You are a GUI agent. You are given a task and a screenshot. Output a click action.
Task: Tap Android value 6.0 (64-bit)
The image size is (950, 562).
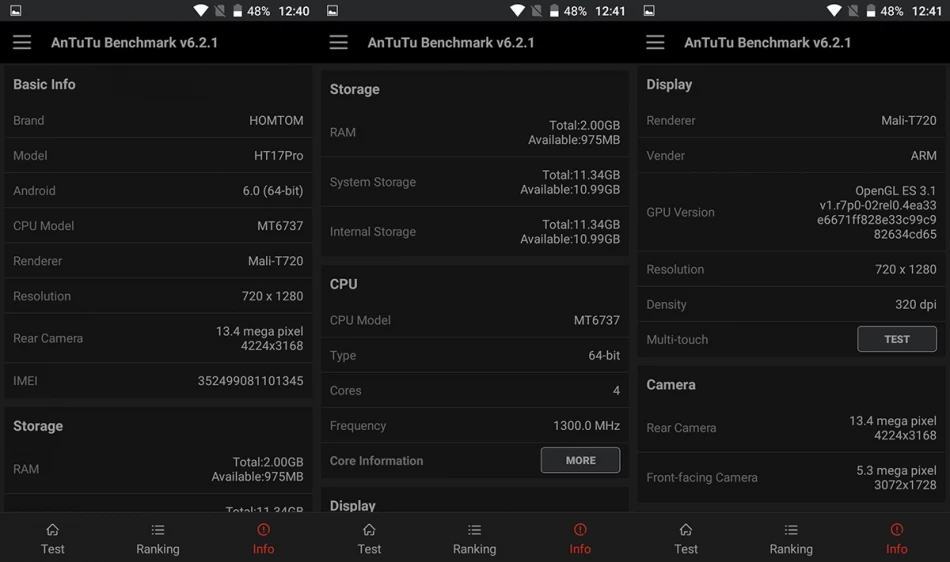[x=273, y=191]
